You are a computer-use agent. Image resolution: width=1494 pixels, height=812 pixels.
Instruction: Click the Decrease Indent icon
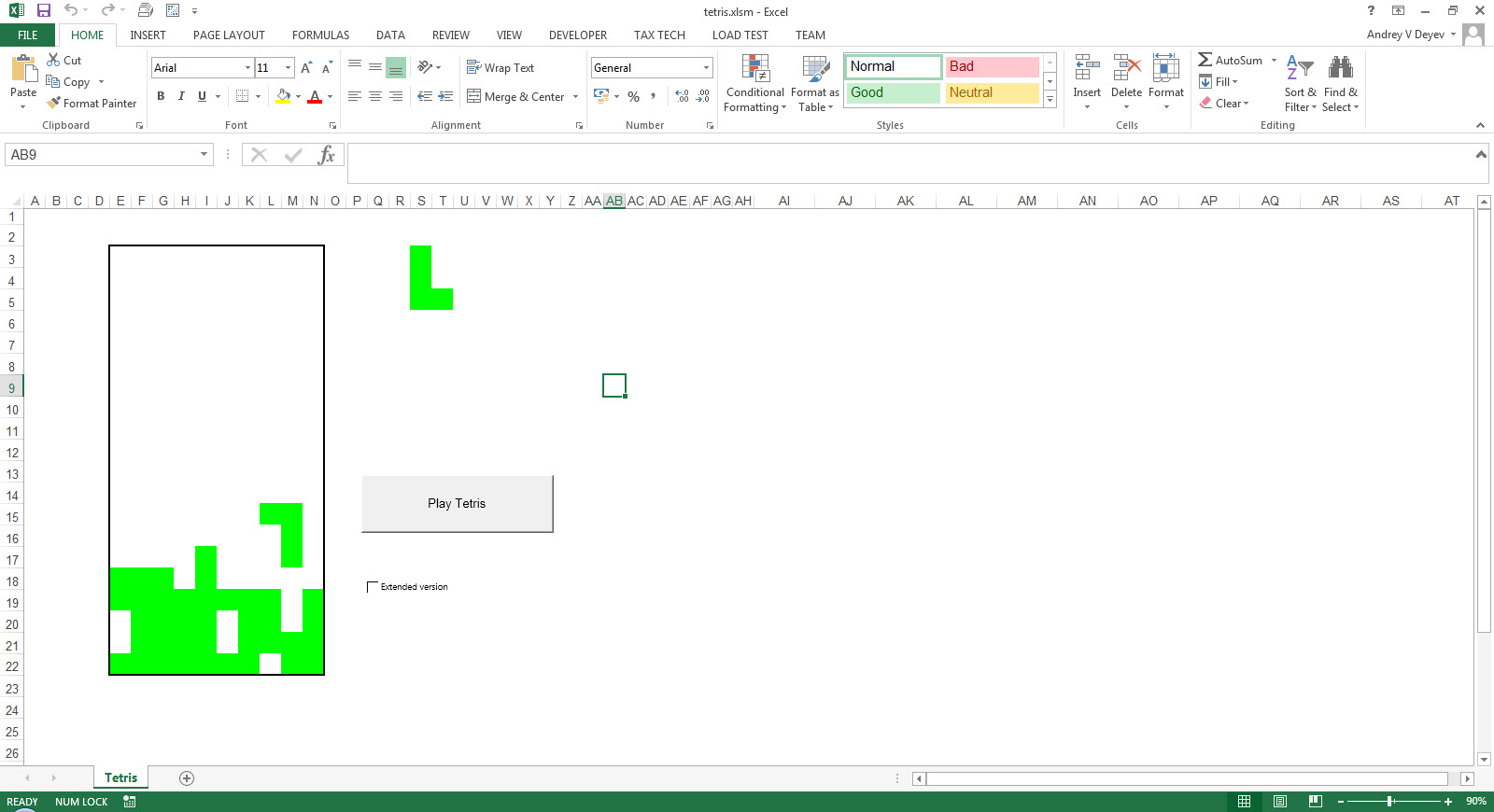425,96
